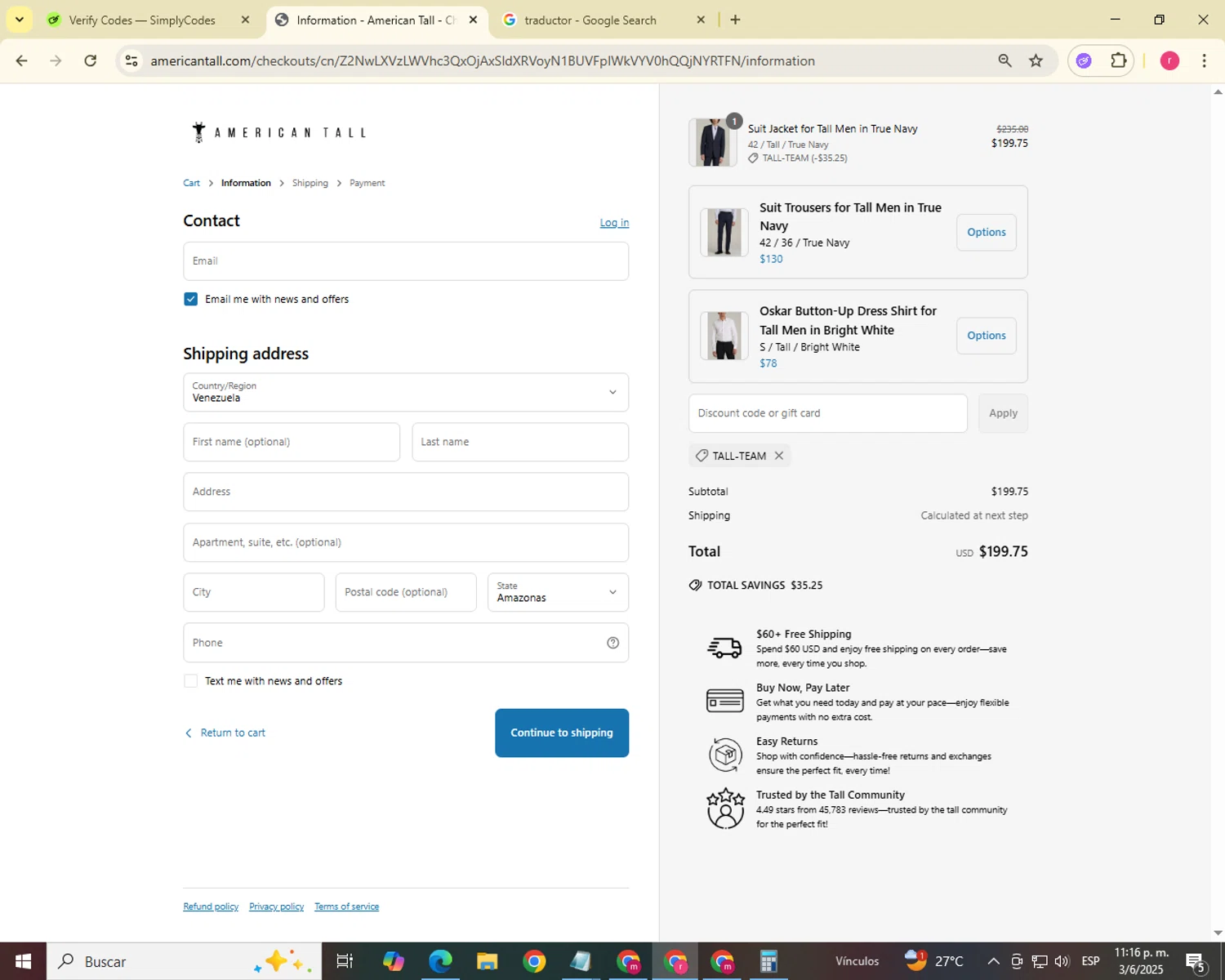Viewport: 1225px width, 980px height.
Task: Open the Windows Start menu
Action: (x=23, y=961)
